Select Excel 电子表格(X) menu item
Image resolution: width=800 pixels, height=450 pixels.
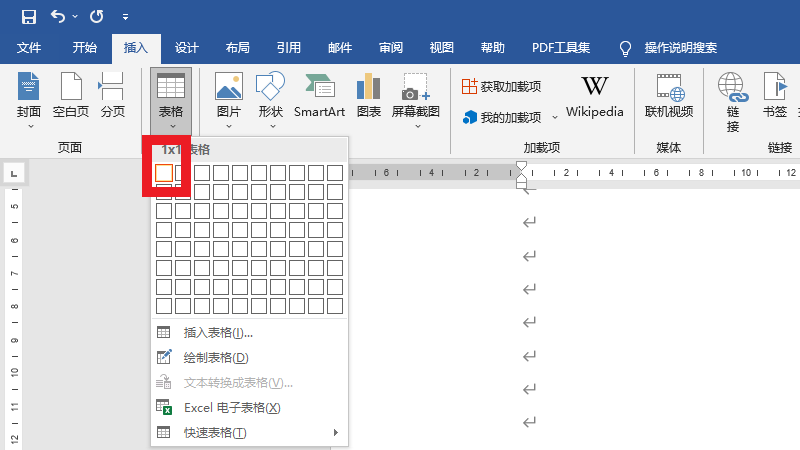pos(249,408)
